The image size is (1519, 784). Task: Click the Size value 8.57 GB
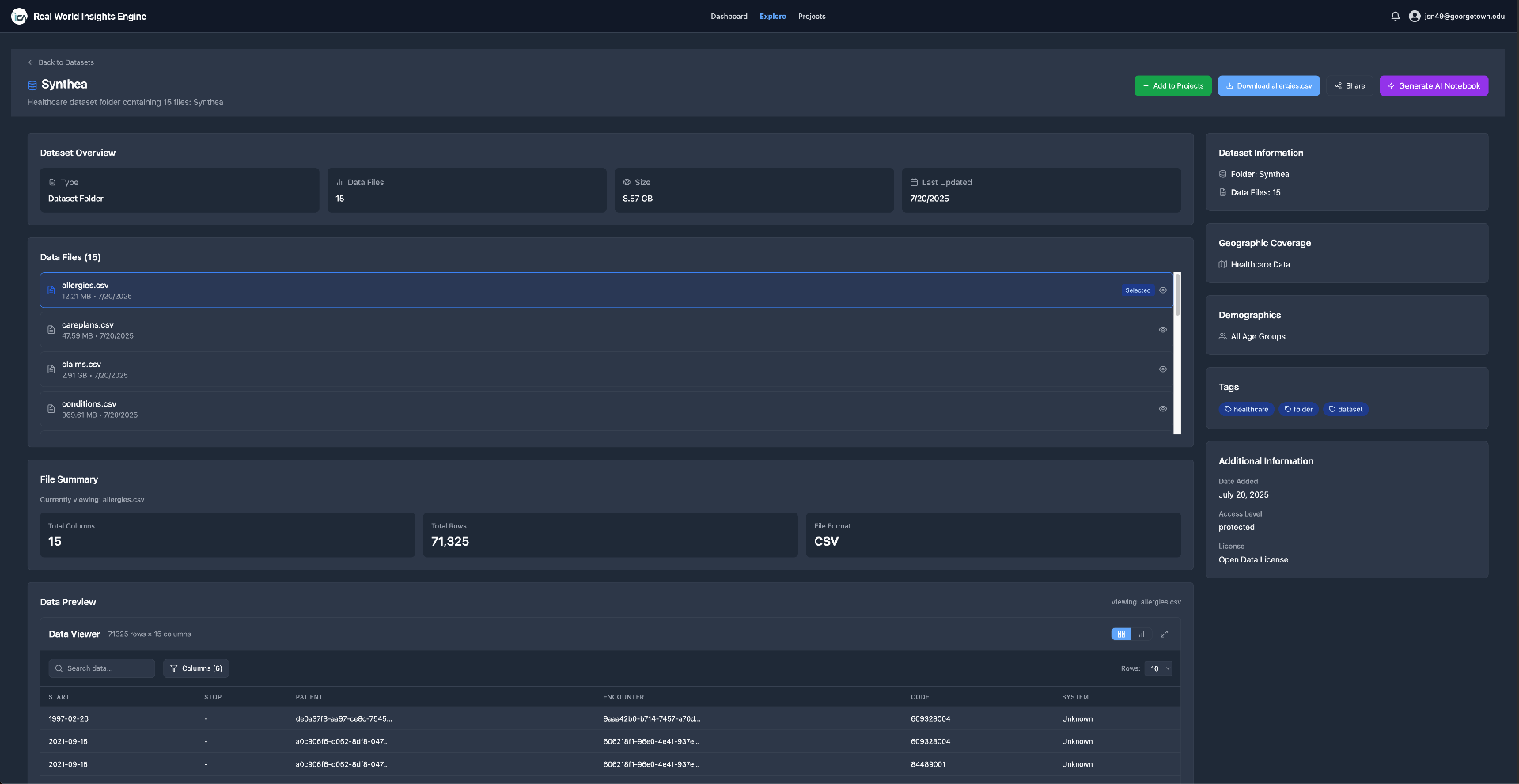pyautogui.click(x=638, y=199)
